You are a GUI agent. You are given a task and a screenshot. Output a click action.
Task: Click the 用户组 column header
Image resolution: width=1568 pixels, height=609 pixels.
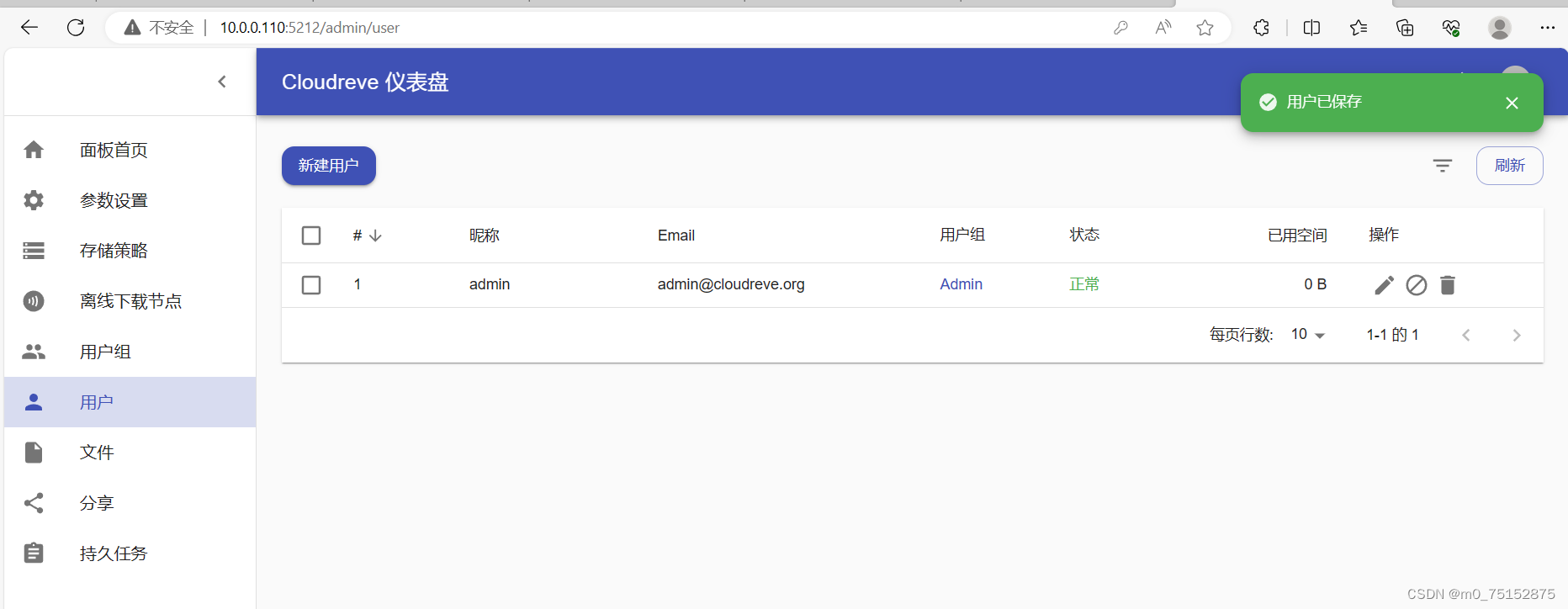(x=962, y=235)
